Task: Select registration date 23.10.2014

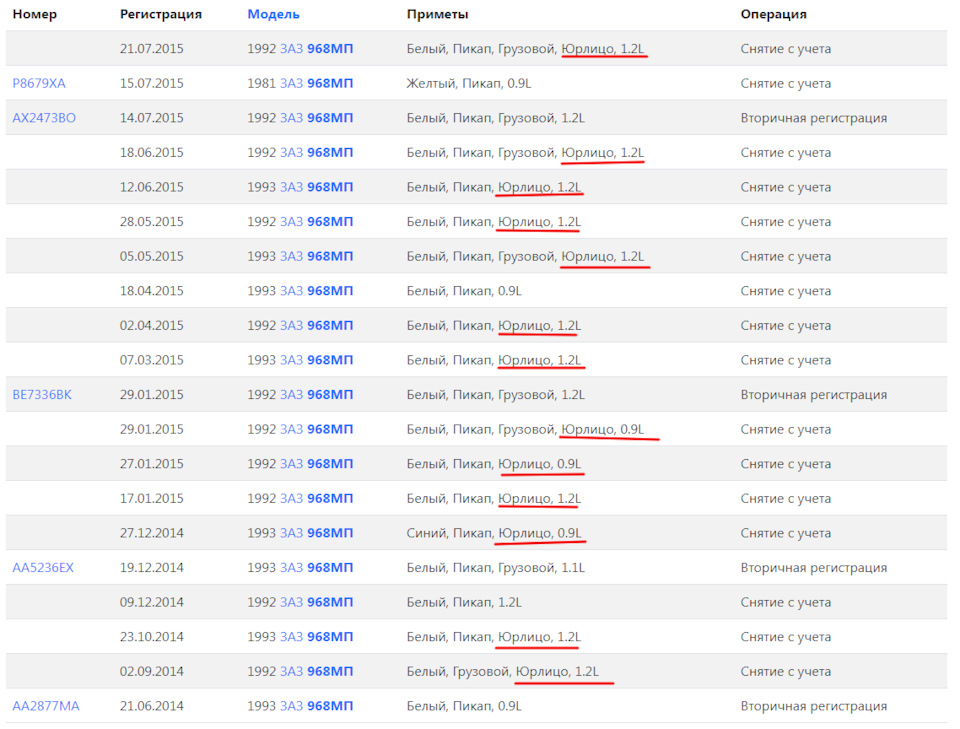Action: point(151,637)
